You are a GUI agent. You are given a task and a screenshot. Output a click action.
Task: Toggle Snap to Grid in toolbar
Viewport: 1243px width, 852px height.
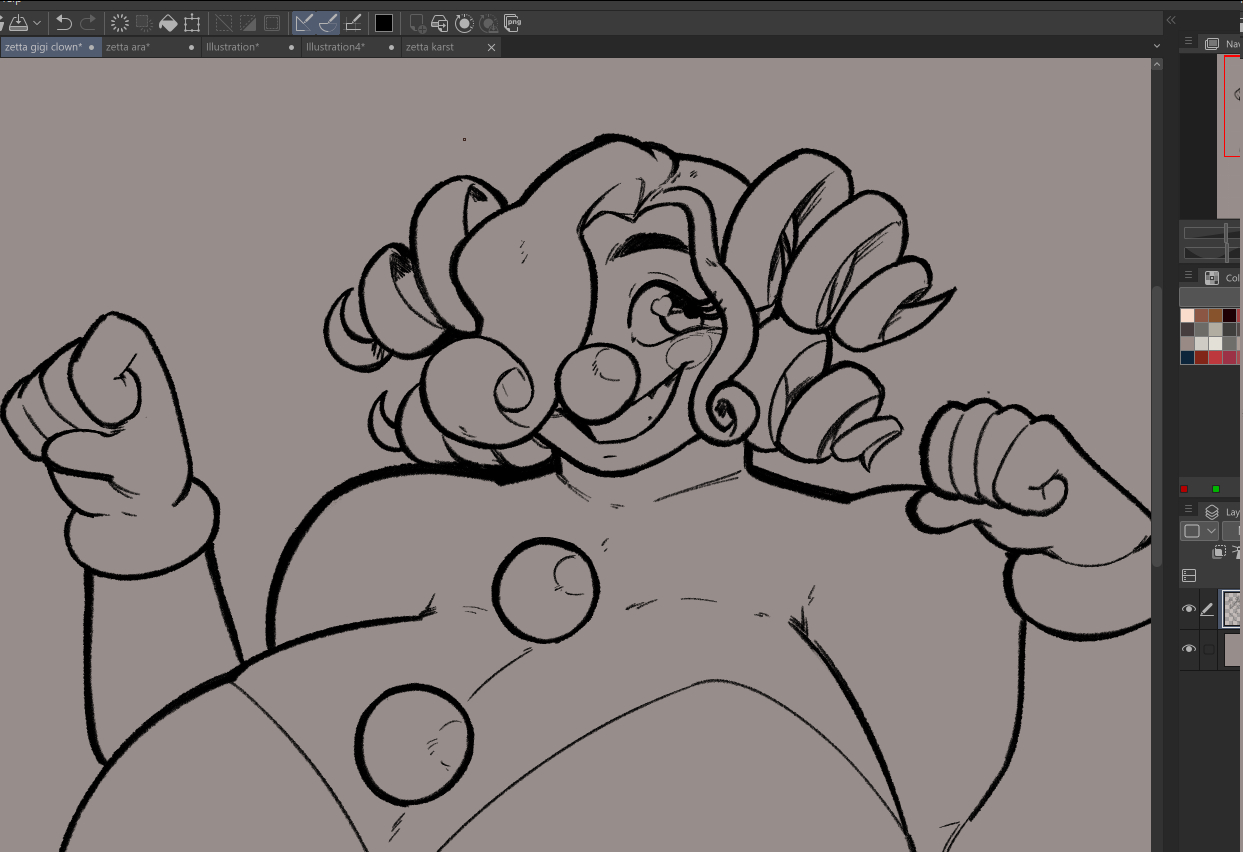pos(353,23)
